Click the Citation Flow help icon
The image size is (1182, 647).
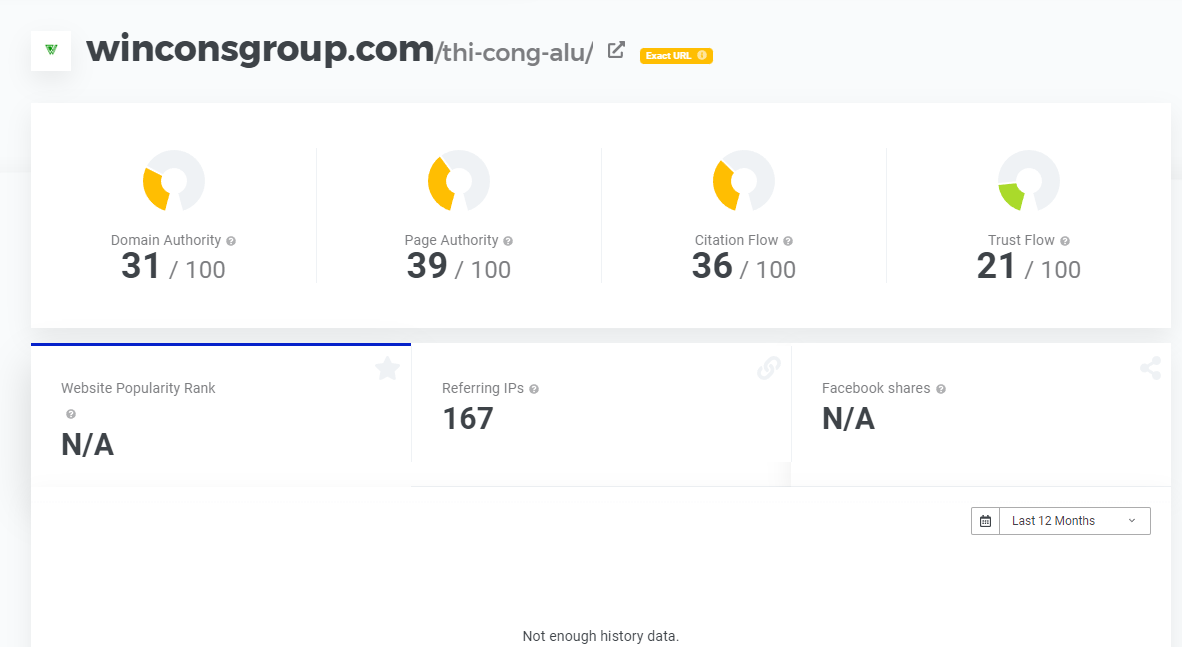pyautogui.click(x=788, y=241)
